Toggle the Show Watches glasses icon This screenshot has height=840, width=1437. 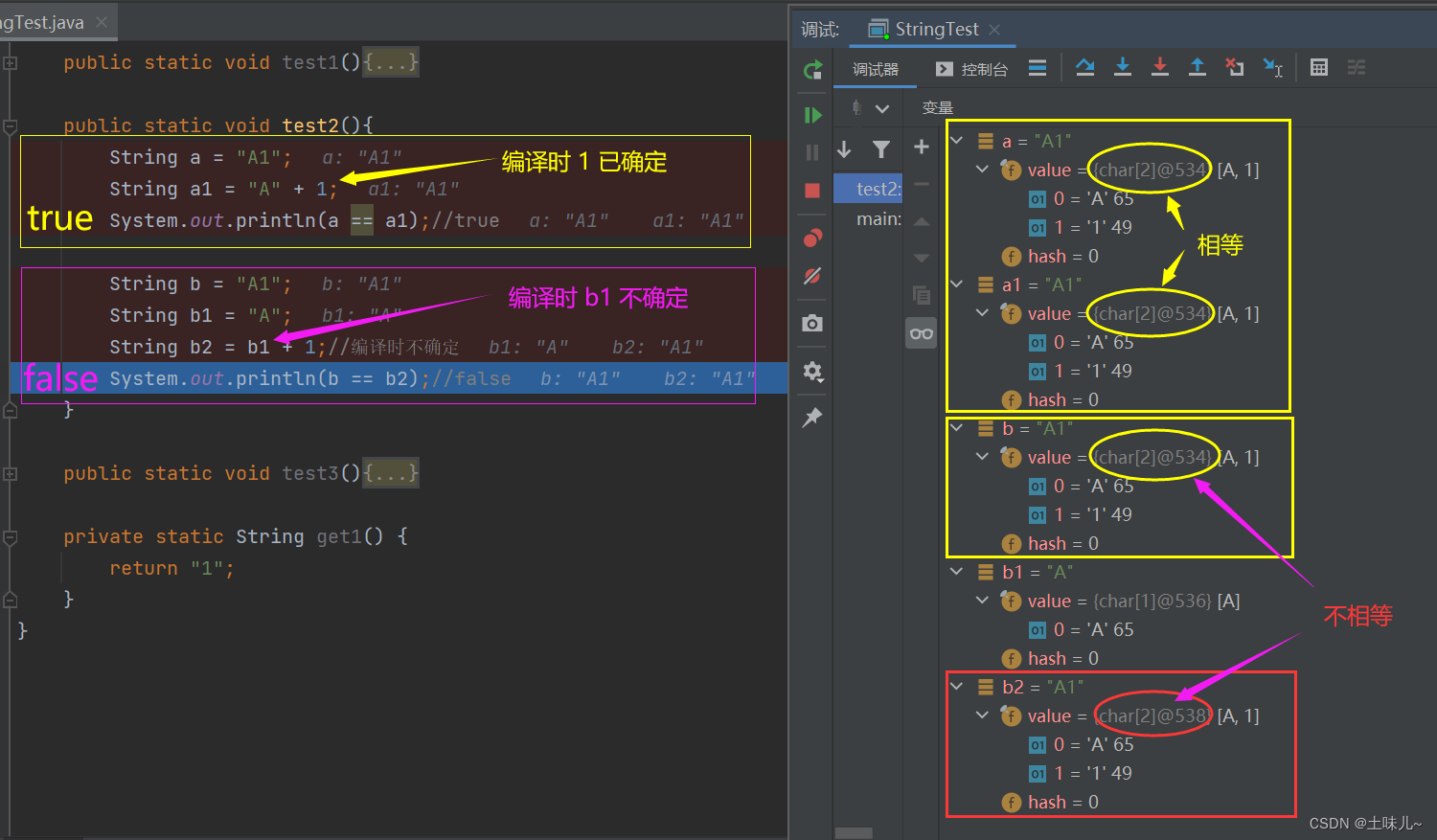coord(922,333)
